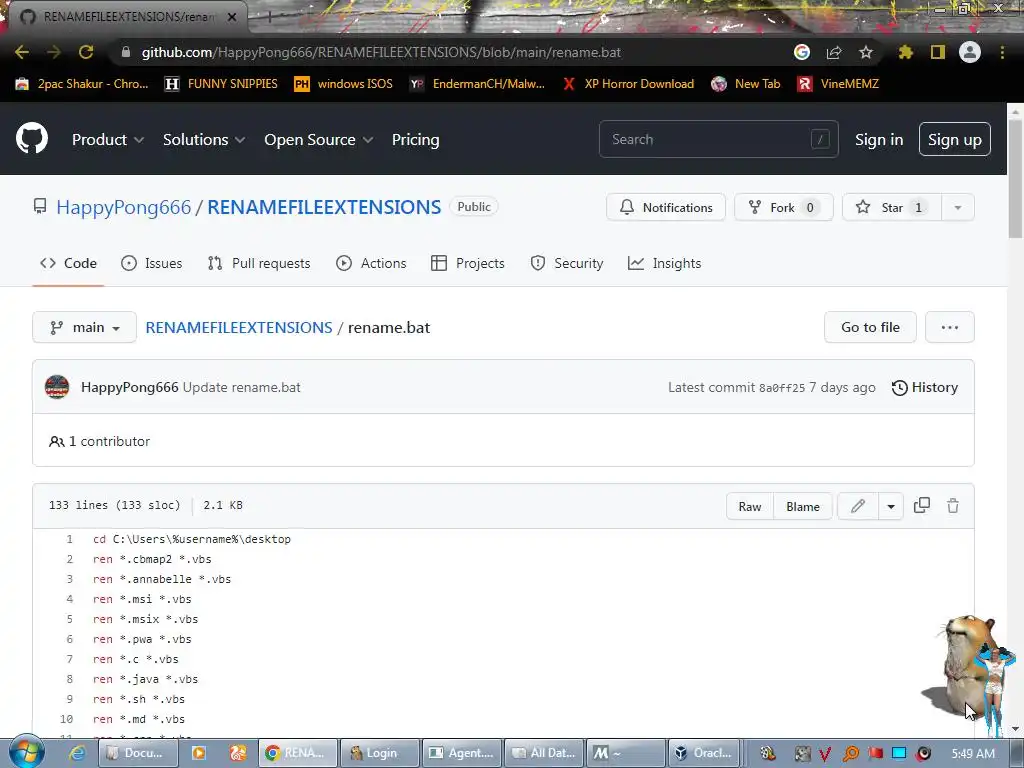
Task: Reload the page with refresh icon
Action: point(86,52)
